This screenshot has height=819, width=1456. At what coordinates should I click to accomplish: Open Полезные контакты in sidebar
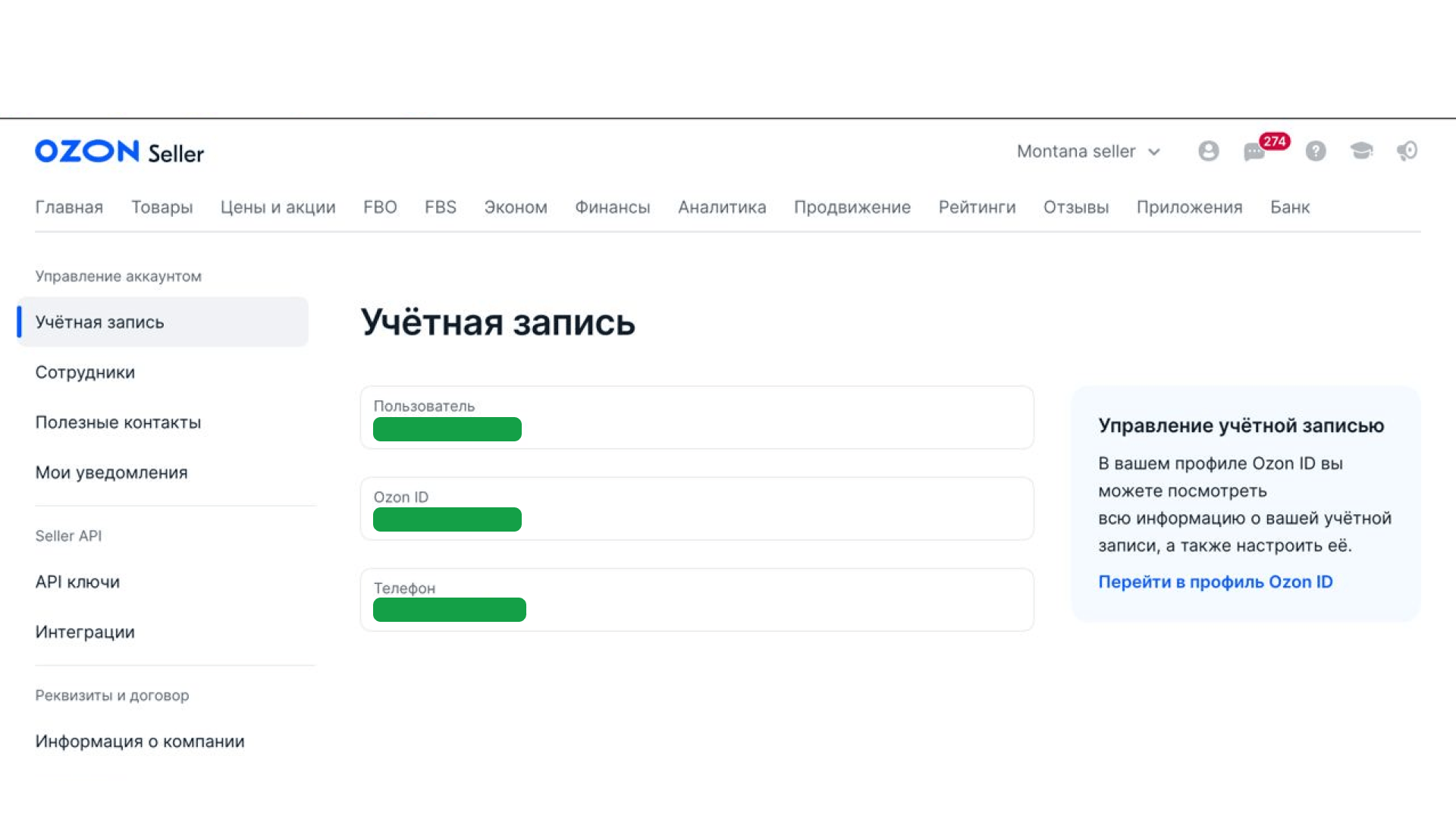pos(118,422)
